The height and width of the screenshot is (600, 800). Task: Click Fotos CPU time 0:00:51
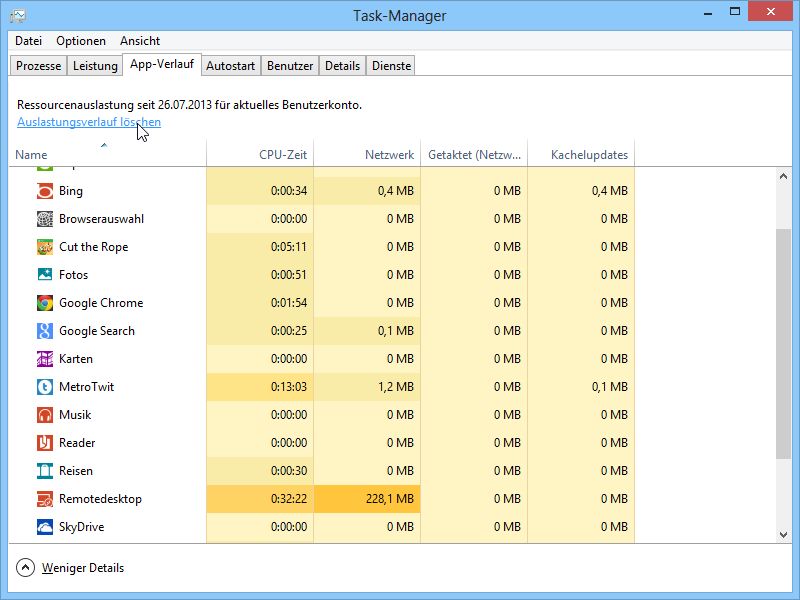[289, 275]
